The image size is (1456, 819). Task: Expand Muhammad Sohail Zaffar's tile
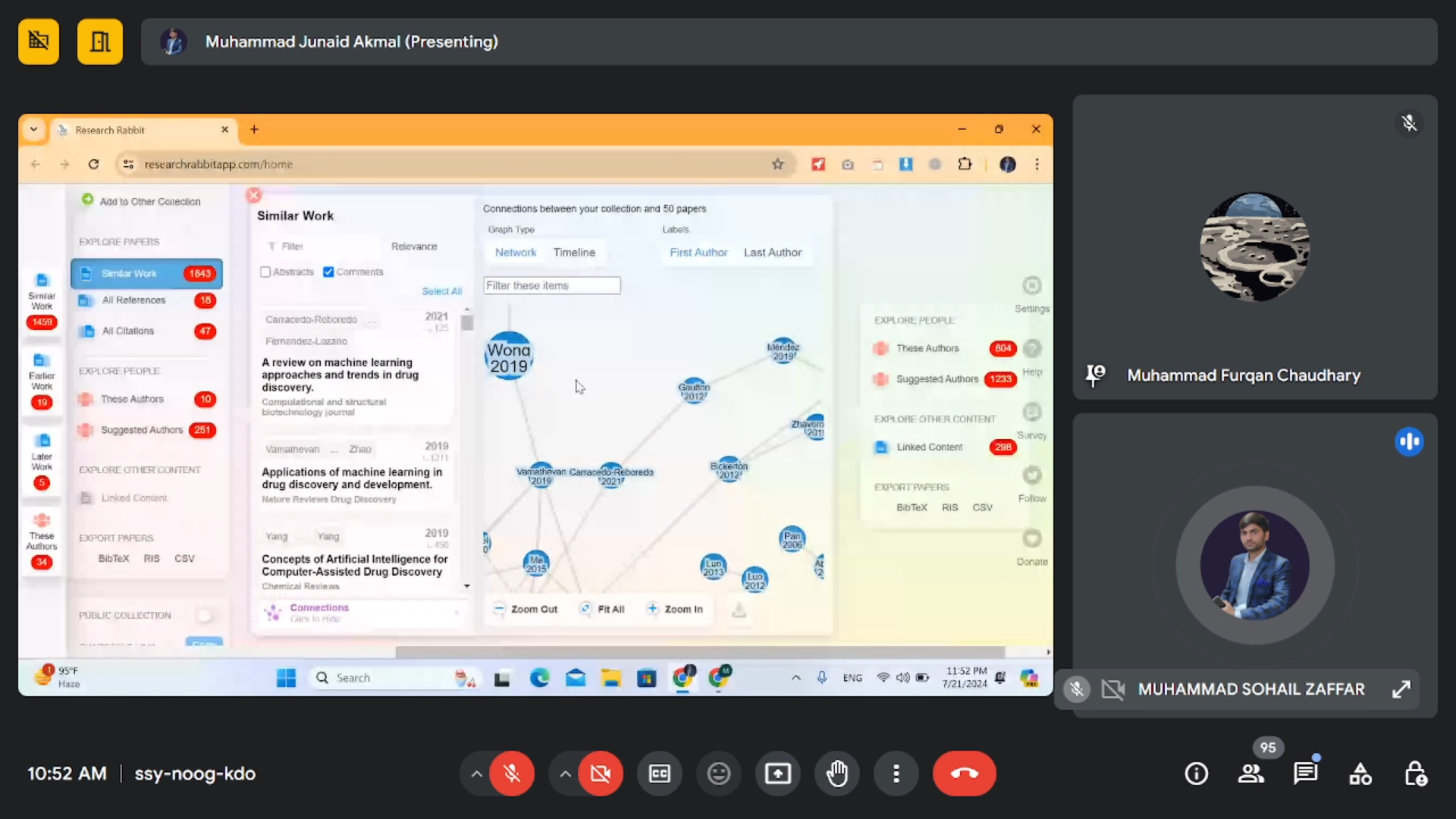coord(1401,689)
